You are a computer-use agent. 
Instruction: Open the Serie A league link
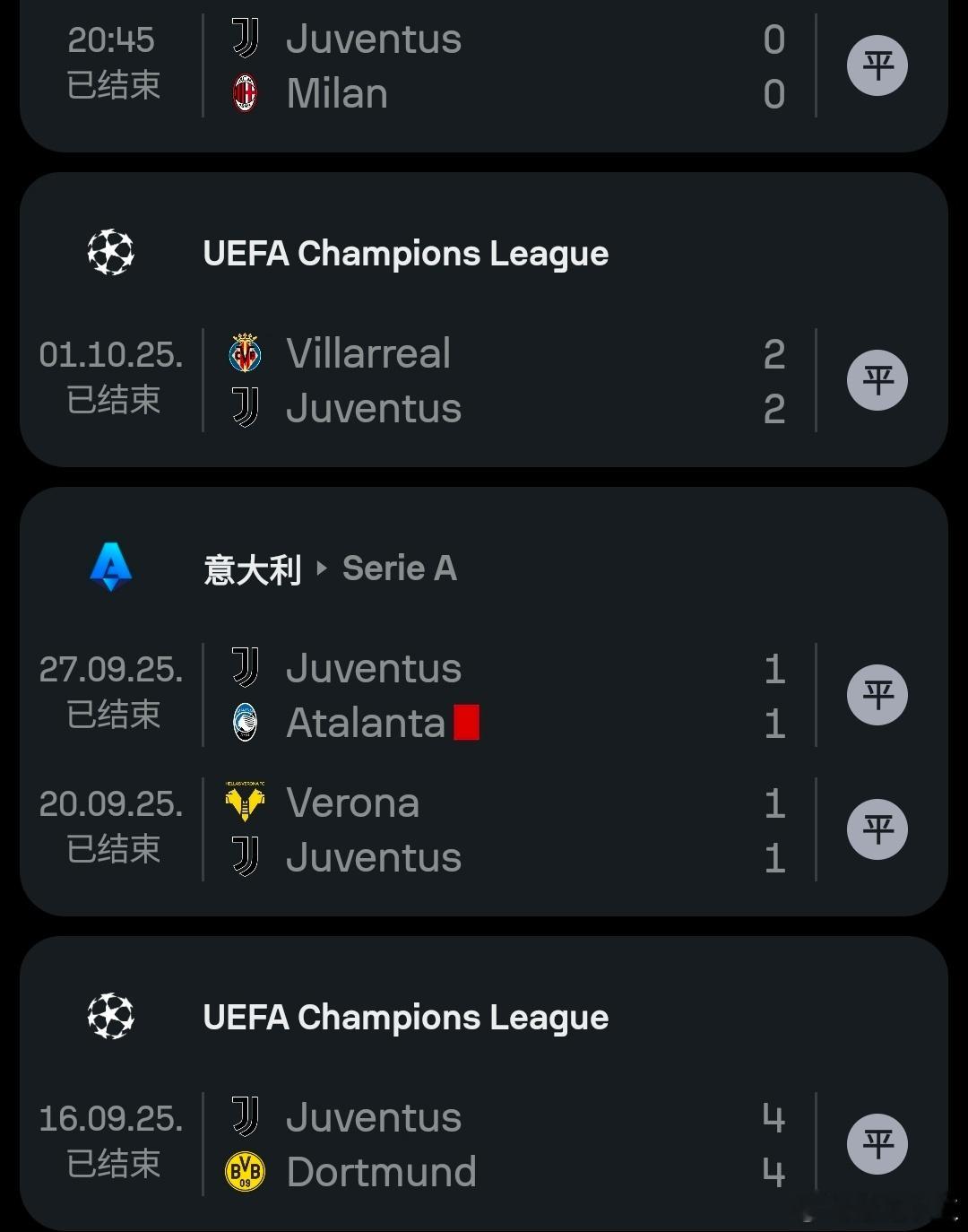(400, 568)
